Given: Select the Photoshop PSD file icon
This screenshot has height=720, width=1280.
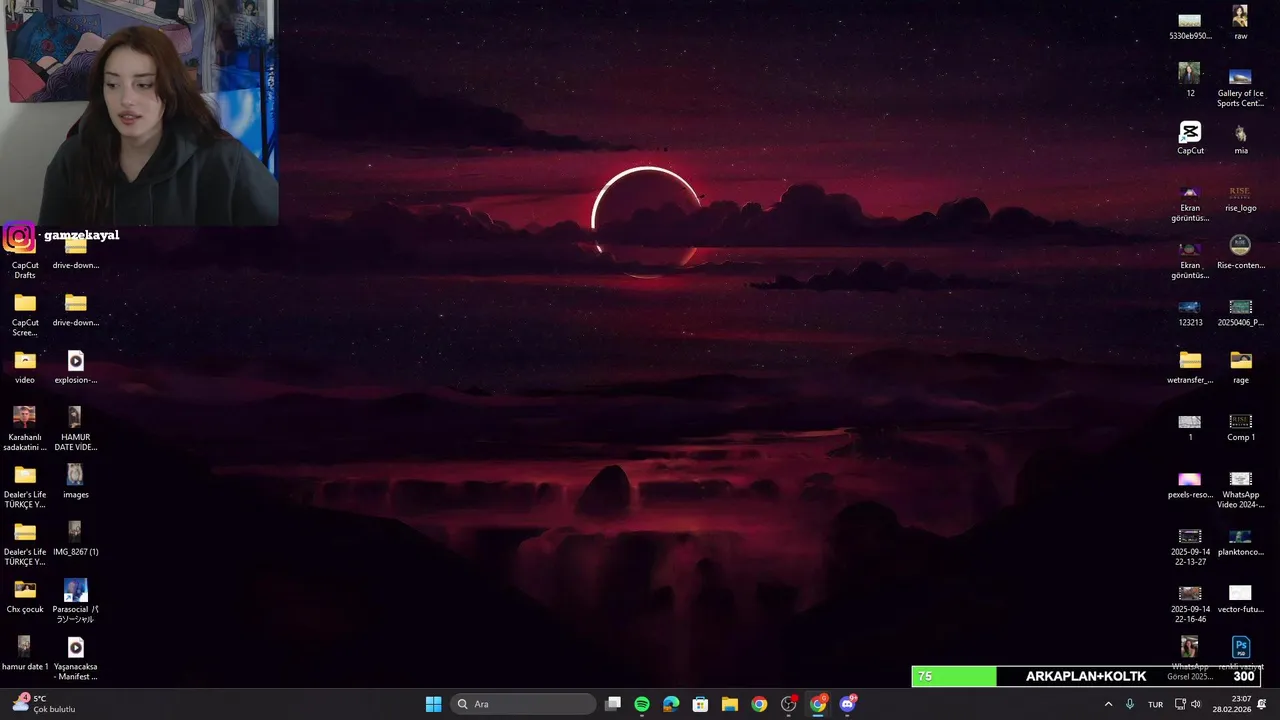Looking at the screenshot, I should click(1240, 647).
